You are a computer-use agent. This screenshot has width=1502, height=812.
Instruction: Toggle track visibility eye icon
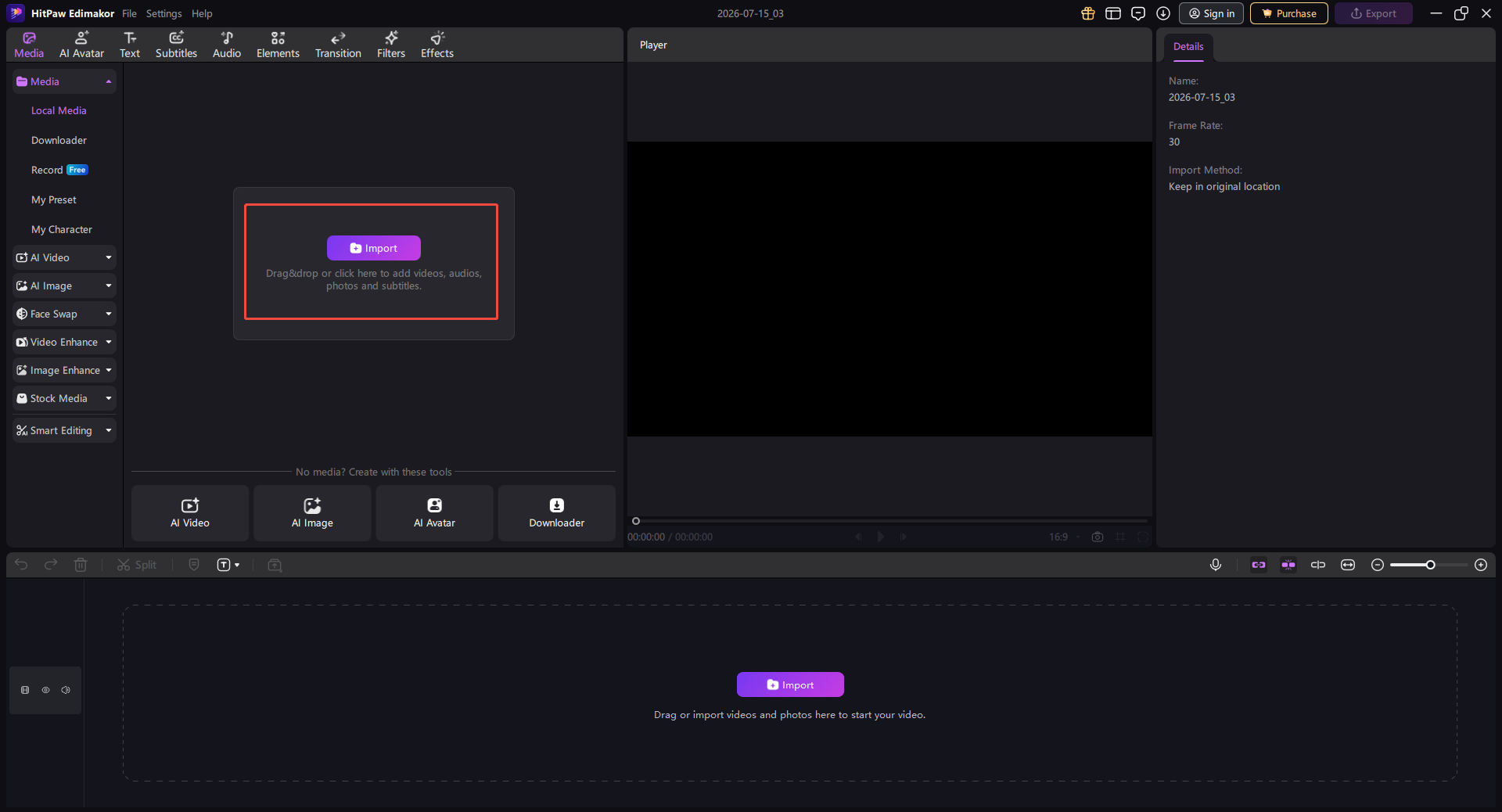point(45,690)
